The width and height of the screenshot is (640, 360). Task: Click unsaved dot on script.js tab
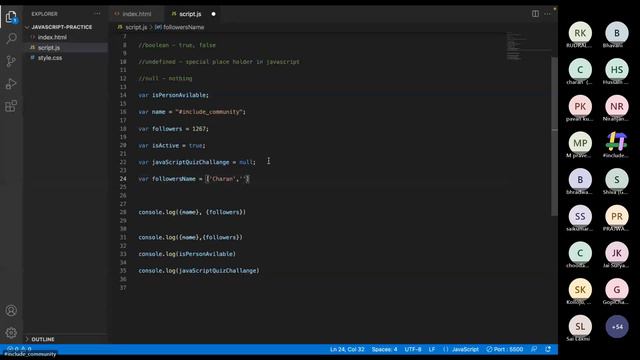coord(213,14)
